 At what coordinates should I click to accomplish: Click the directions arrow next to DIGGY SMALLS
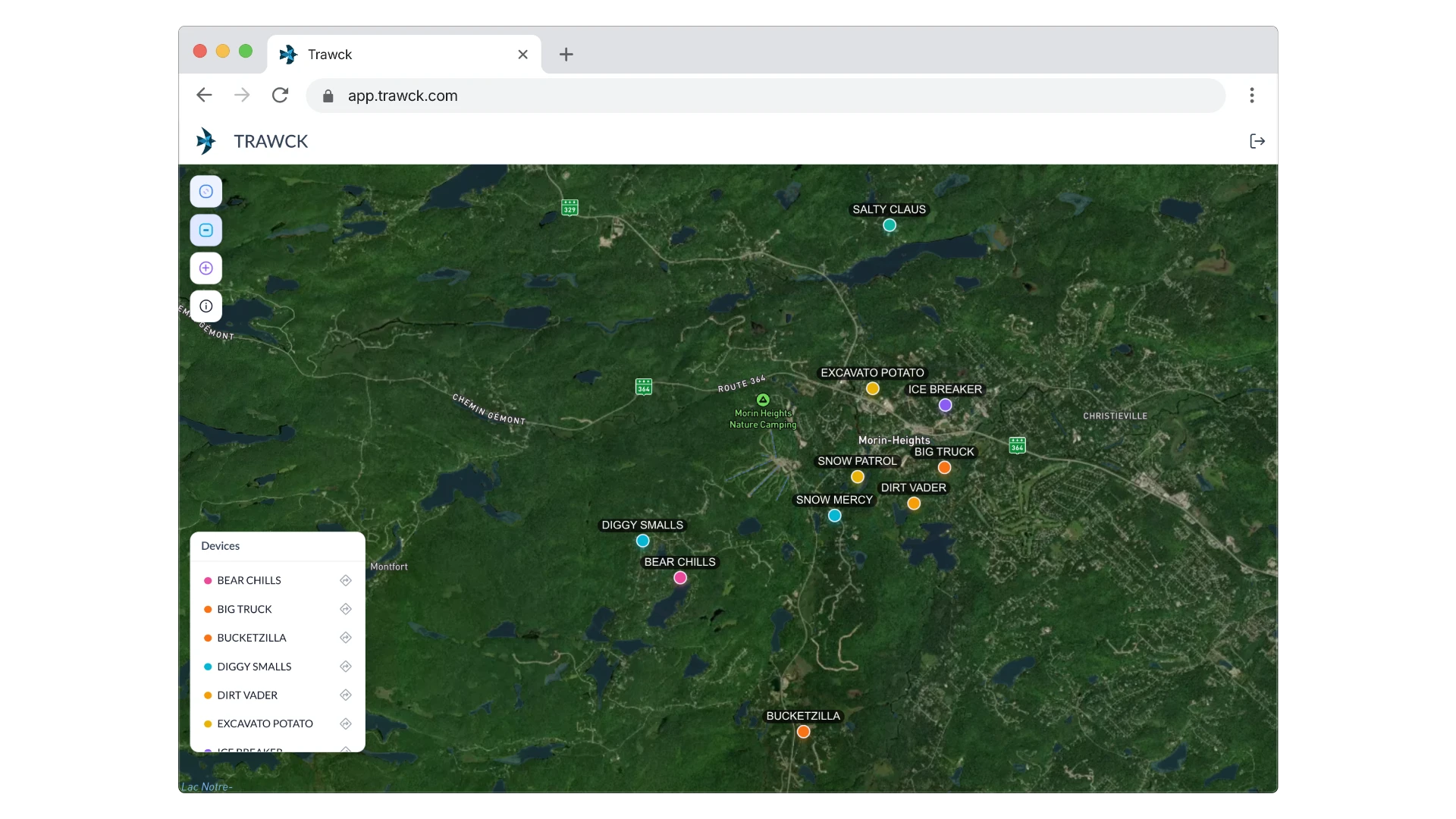[x=347, y=667]
